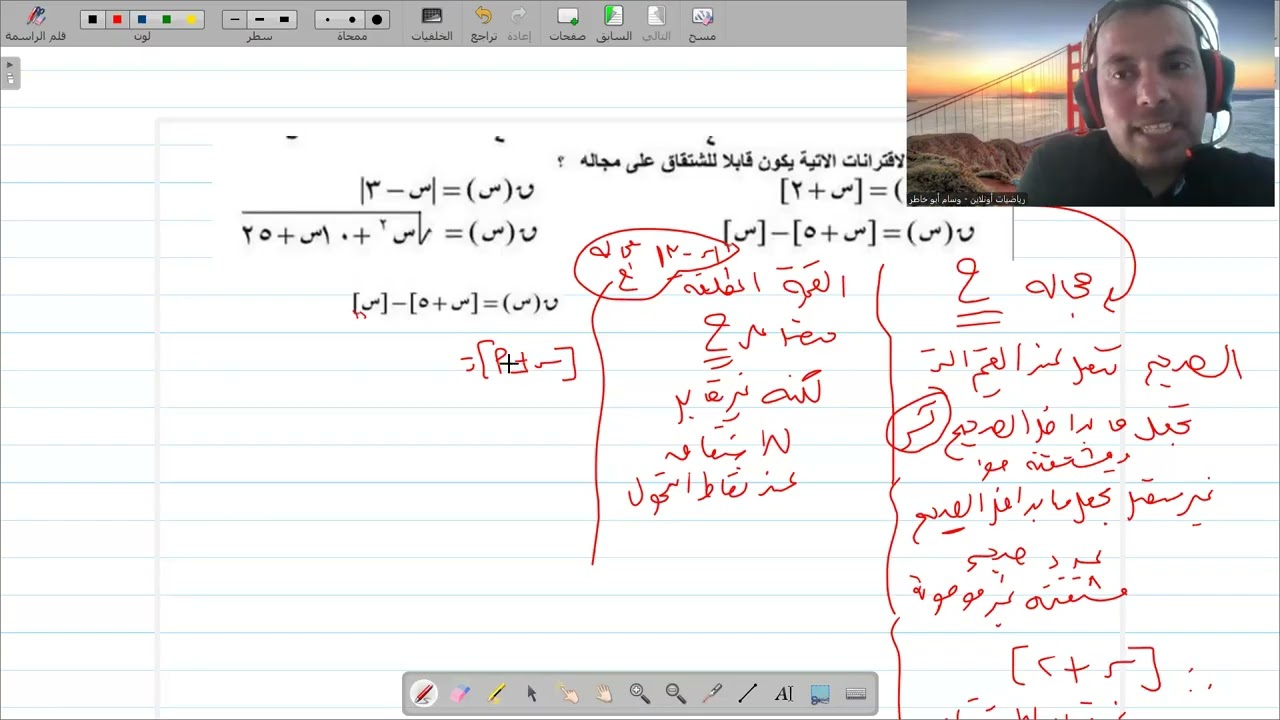The image size is (1280, 720).
Task: Select the straight line drawing tool
Action: tap(747, 693)
